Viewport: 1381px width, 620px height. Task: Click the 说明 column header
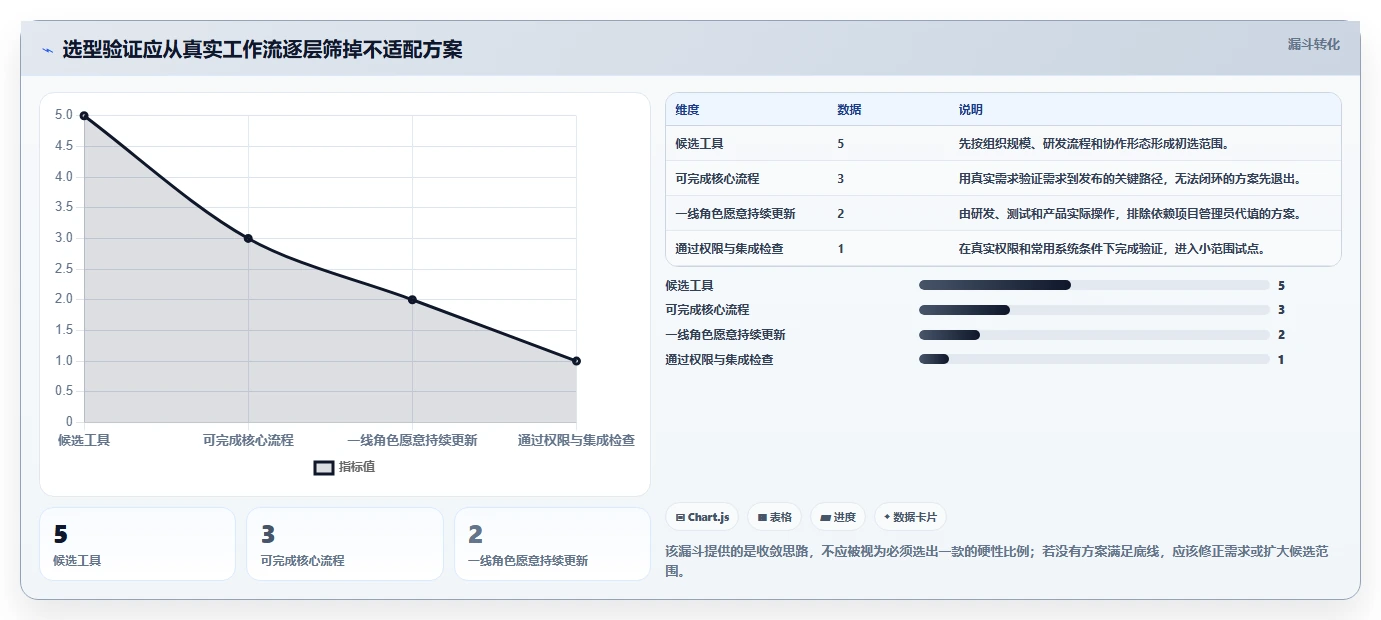[970, 110]
